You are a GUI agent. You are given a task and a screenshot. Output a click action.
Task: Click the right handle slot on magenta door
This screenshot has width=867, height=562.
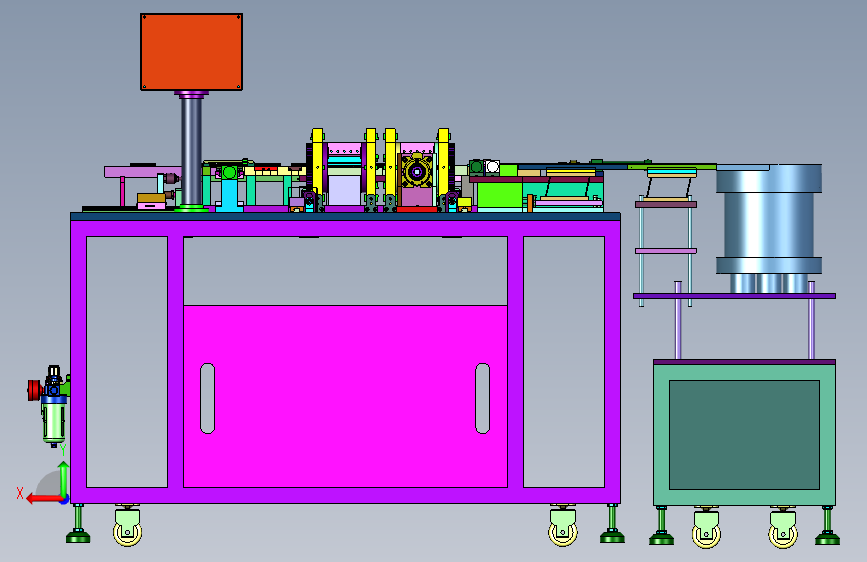[x=483, y=398]
